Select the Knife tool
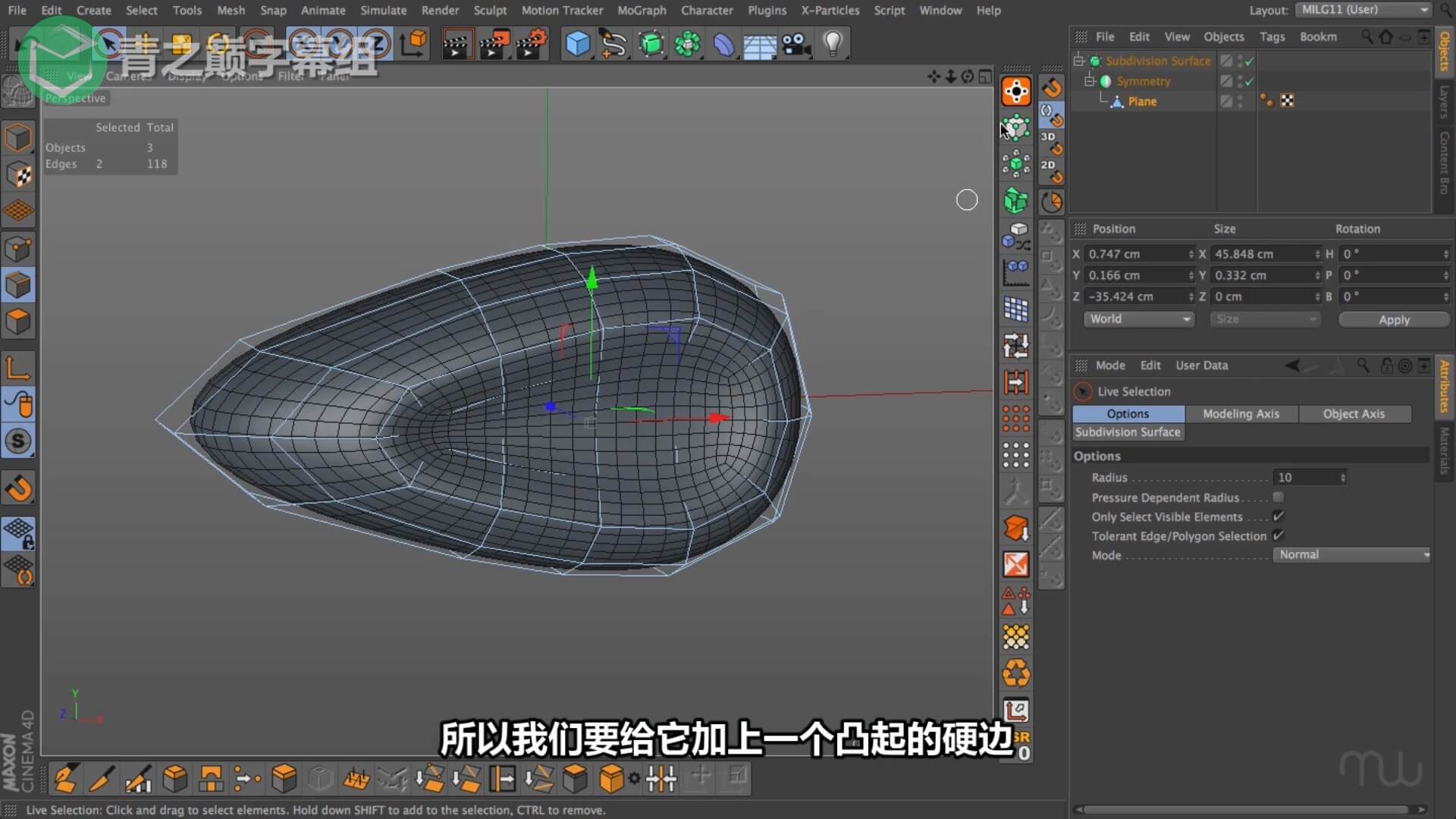 pos(102,778)
